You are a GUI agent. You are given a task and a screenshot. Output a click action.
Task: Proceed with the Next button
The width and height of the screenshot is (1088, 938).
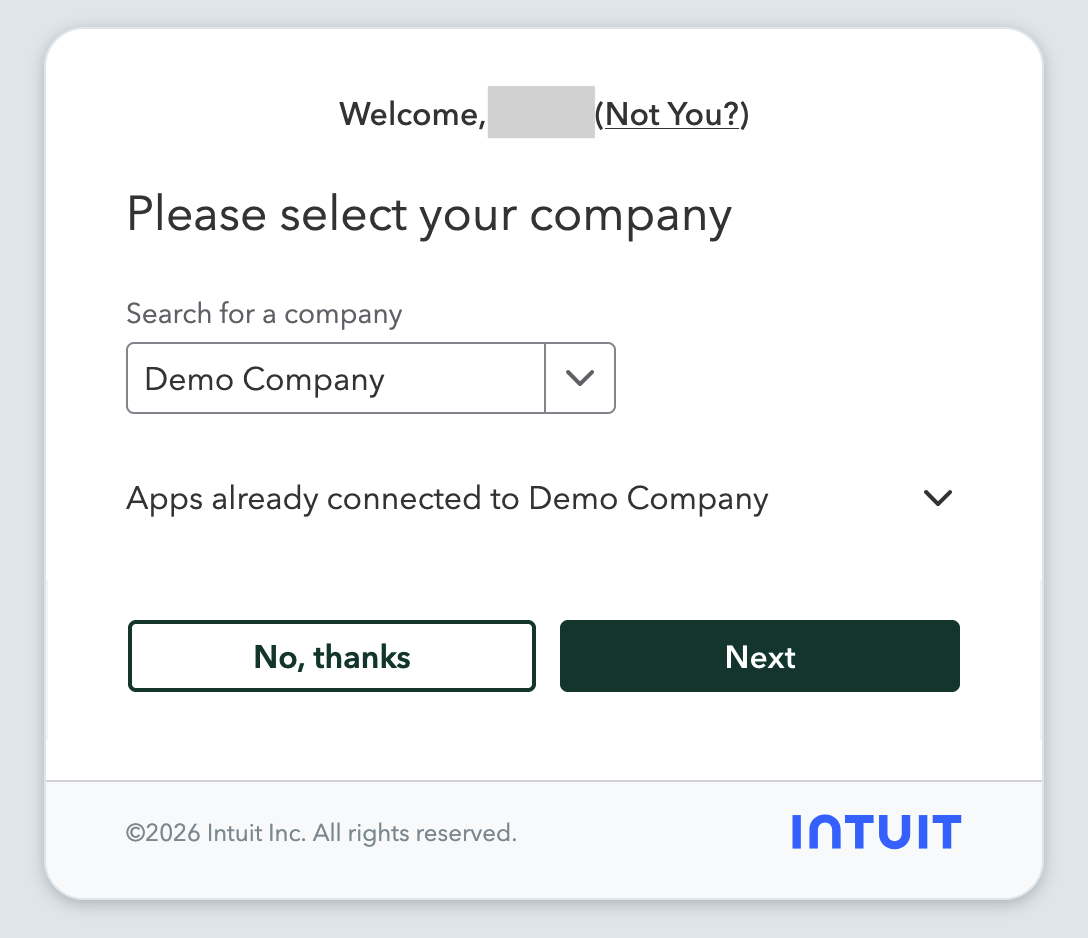pyautogui.click(x=760, y=656)
